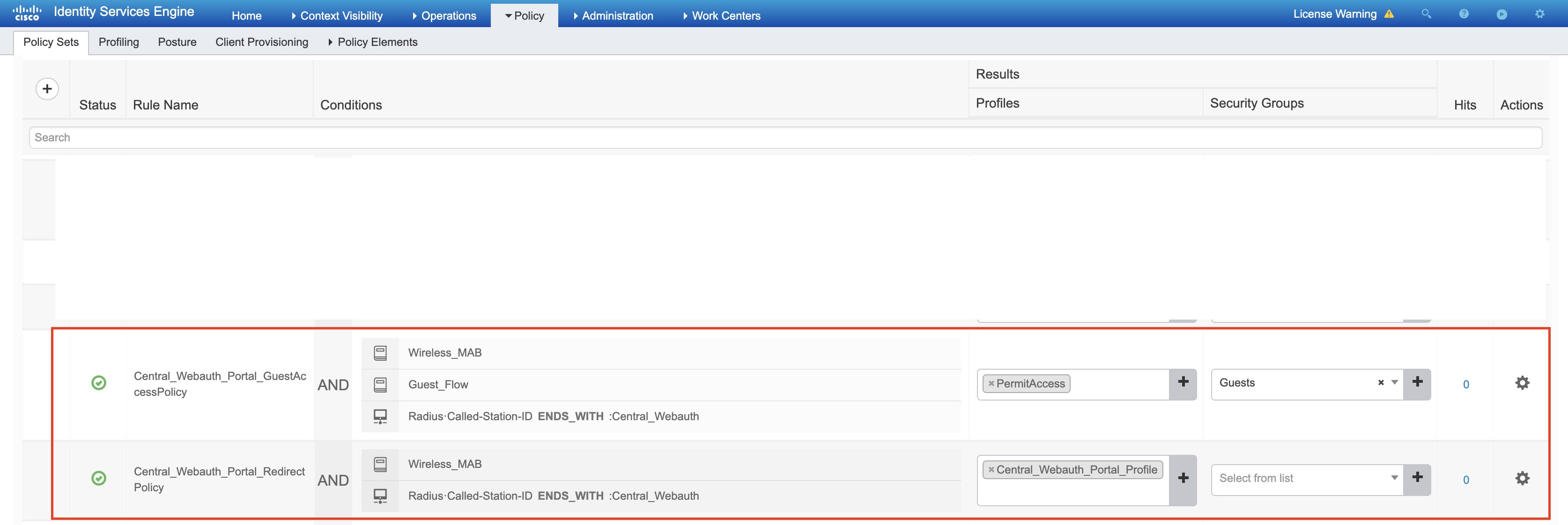Click hits count for GuestAccessPolicy rule

[x=1466, y=385]
